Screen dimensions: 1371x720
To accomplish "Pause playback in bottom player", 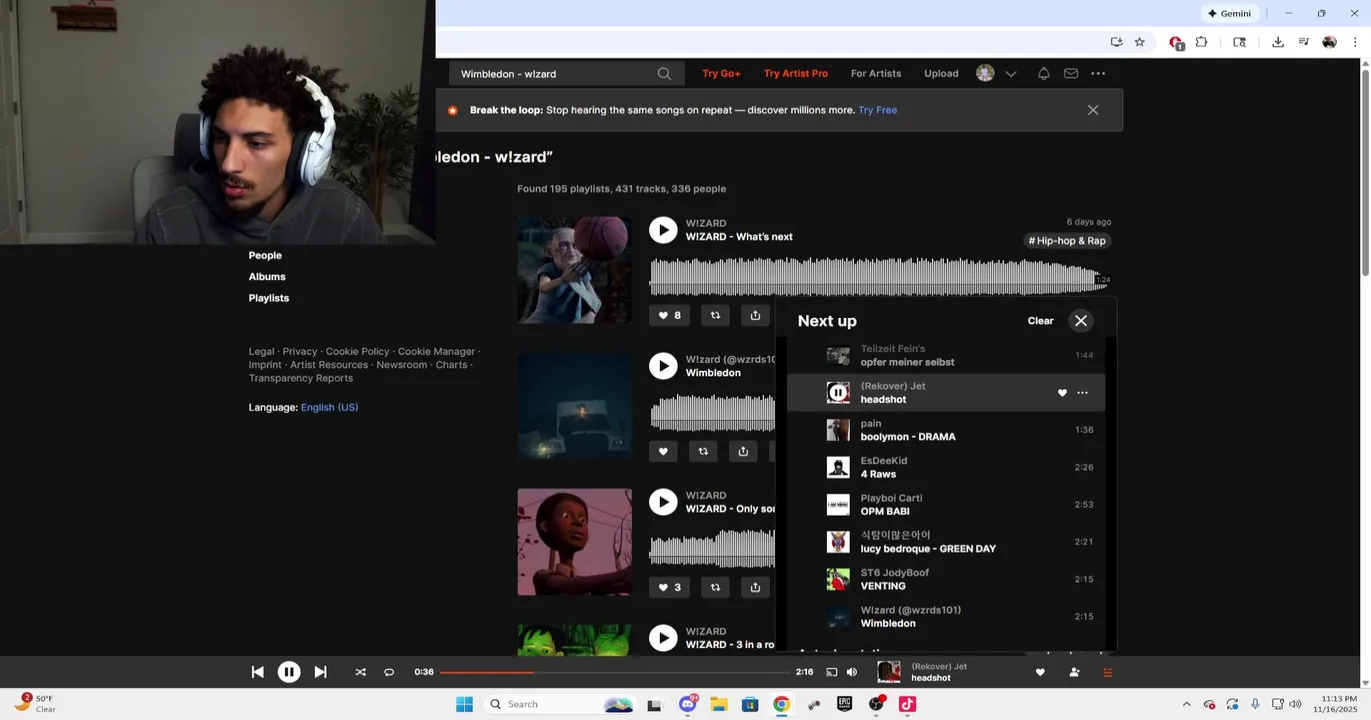I will tap(288, 672).
